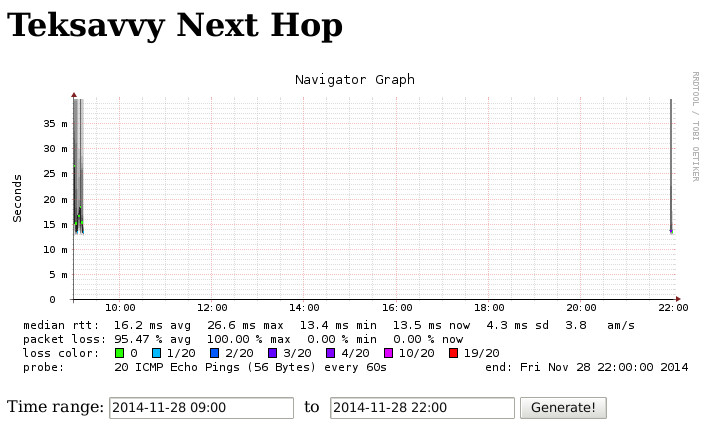Click the Seconds axis title
The height and width of the screenshot is (433, 716).
(17, 198)
